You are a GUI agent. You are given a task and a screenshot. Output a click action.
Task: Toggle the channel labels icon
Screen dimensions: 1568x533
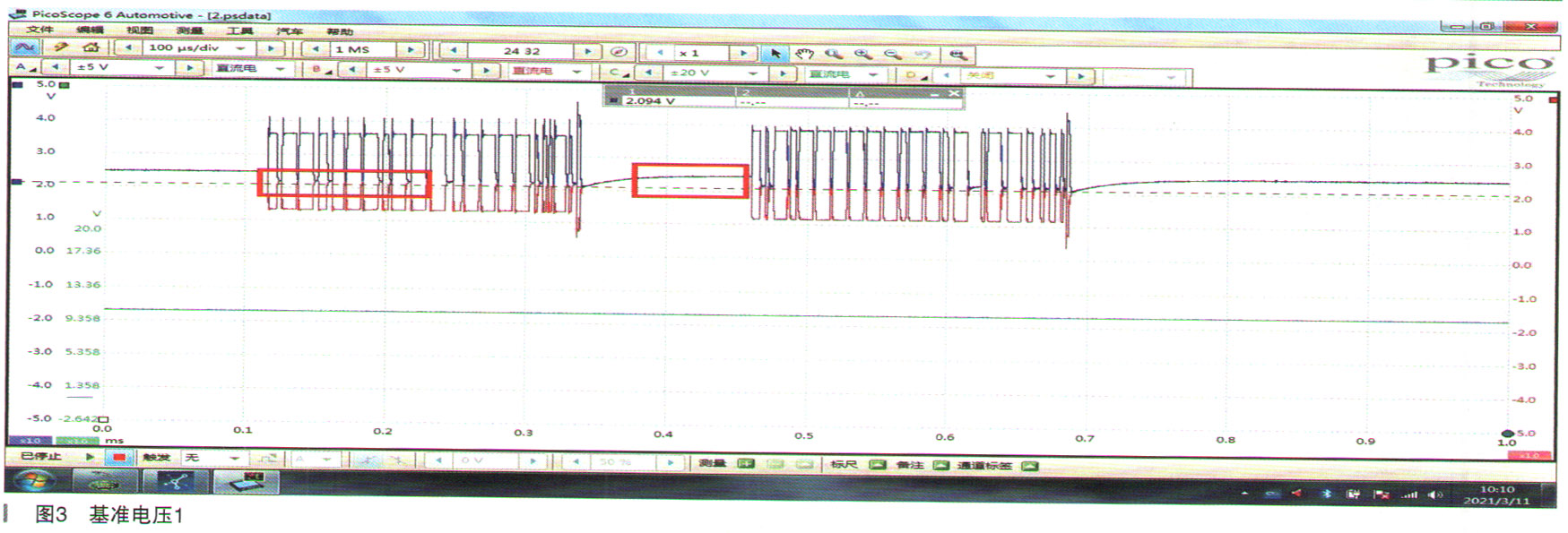click(x=1030, y=466)
